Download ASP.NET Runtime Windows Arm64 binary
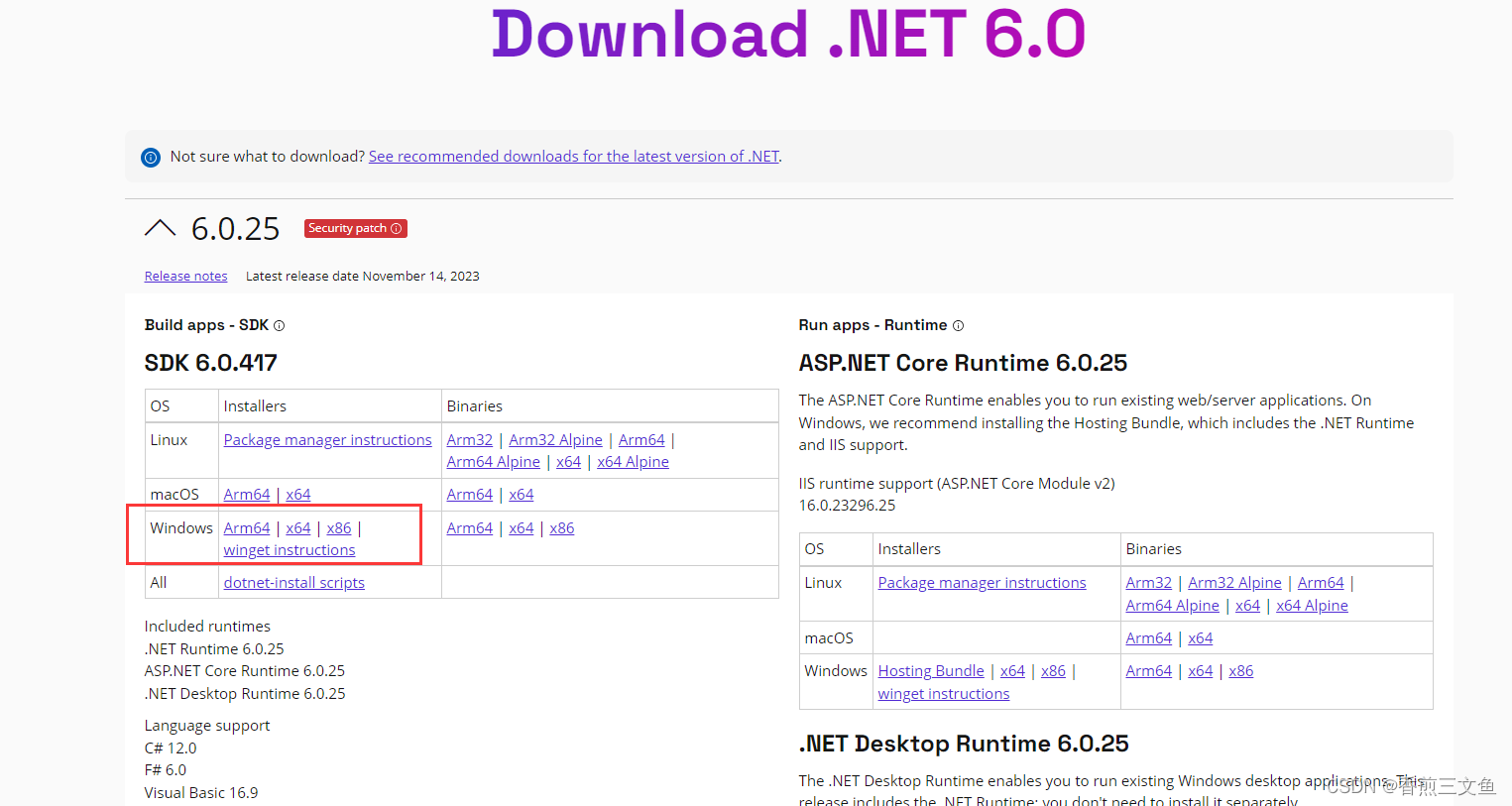 click(1149, 671)
